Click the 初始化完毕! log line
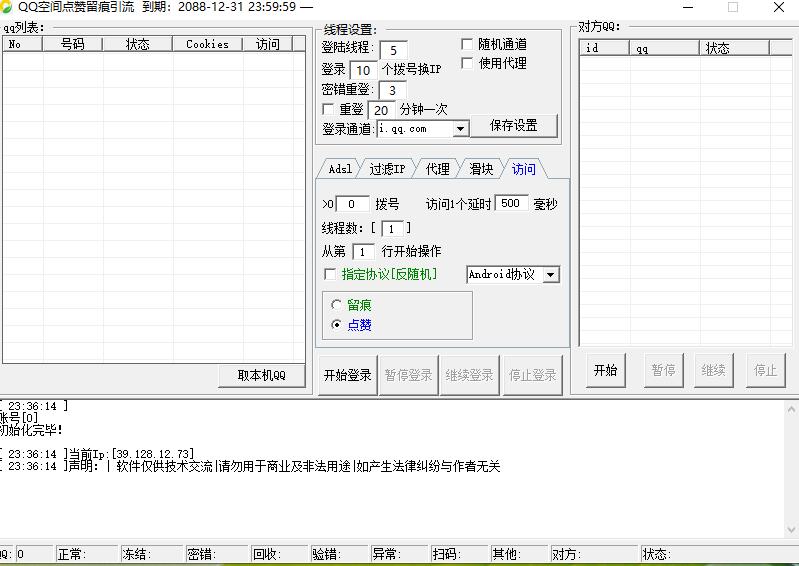The image size is (799, 566). coord(31,430)
